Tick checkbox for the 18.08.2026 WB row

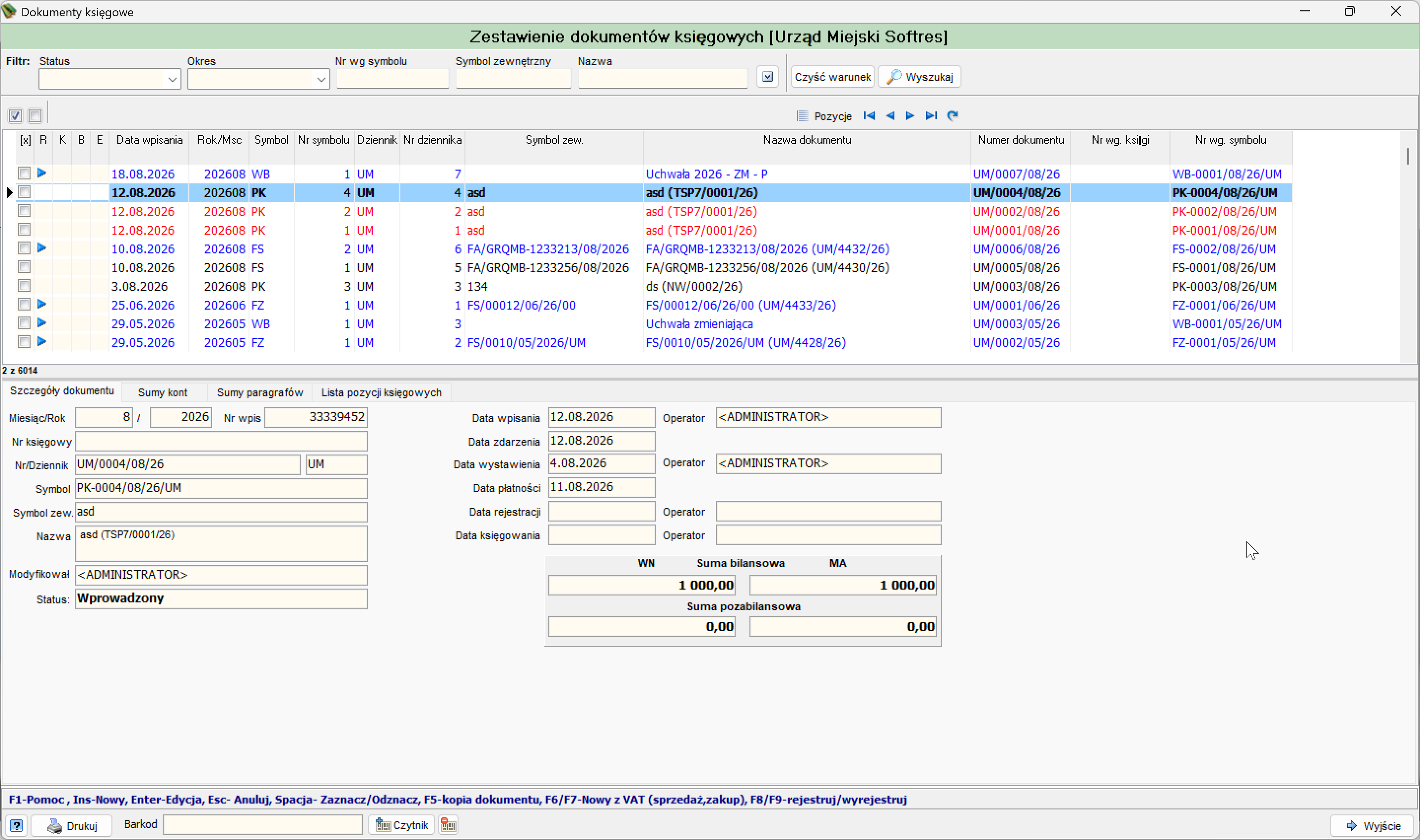[x=24, y=173]
